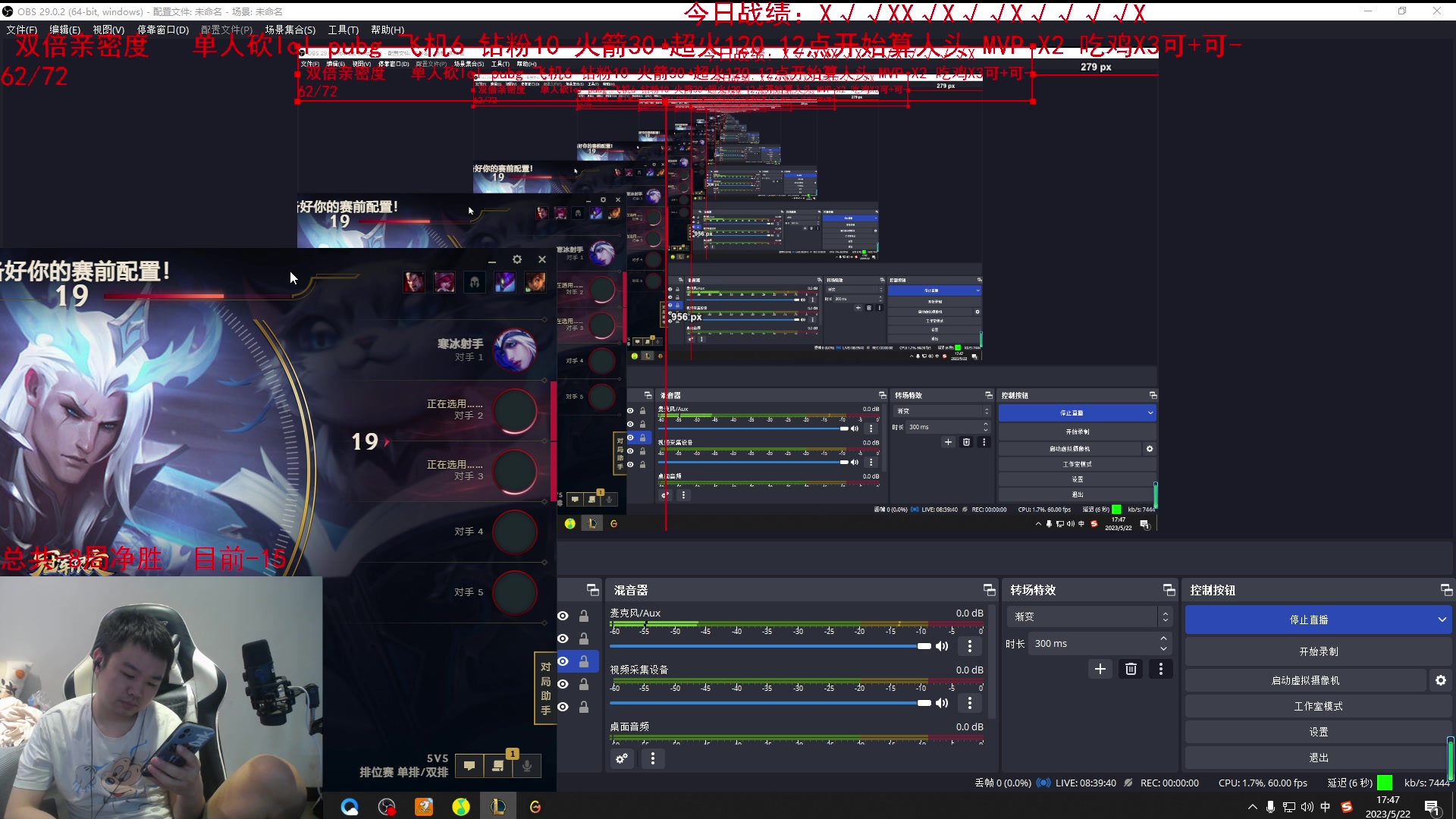Open 麦克风/Aux three-dot options menu
The image size is (1456, 819).
[970, 646]
